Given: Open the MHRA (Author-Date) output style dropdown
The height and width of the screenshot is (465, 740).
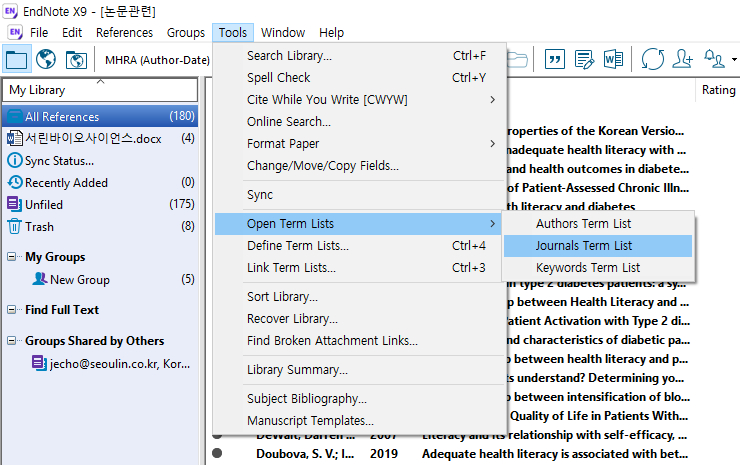Looking at the screenshot, I should tap(157, 60).
